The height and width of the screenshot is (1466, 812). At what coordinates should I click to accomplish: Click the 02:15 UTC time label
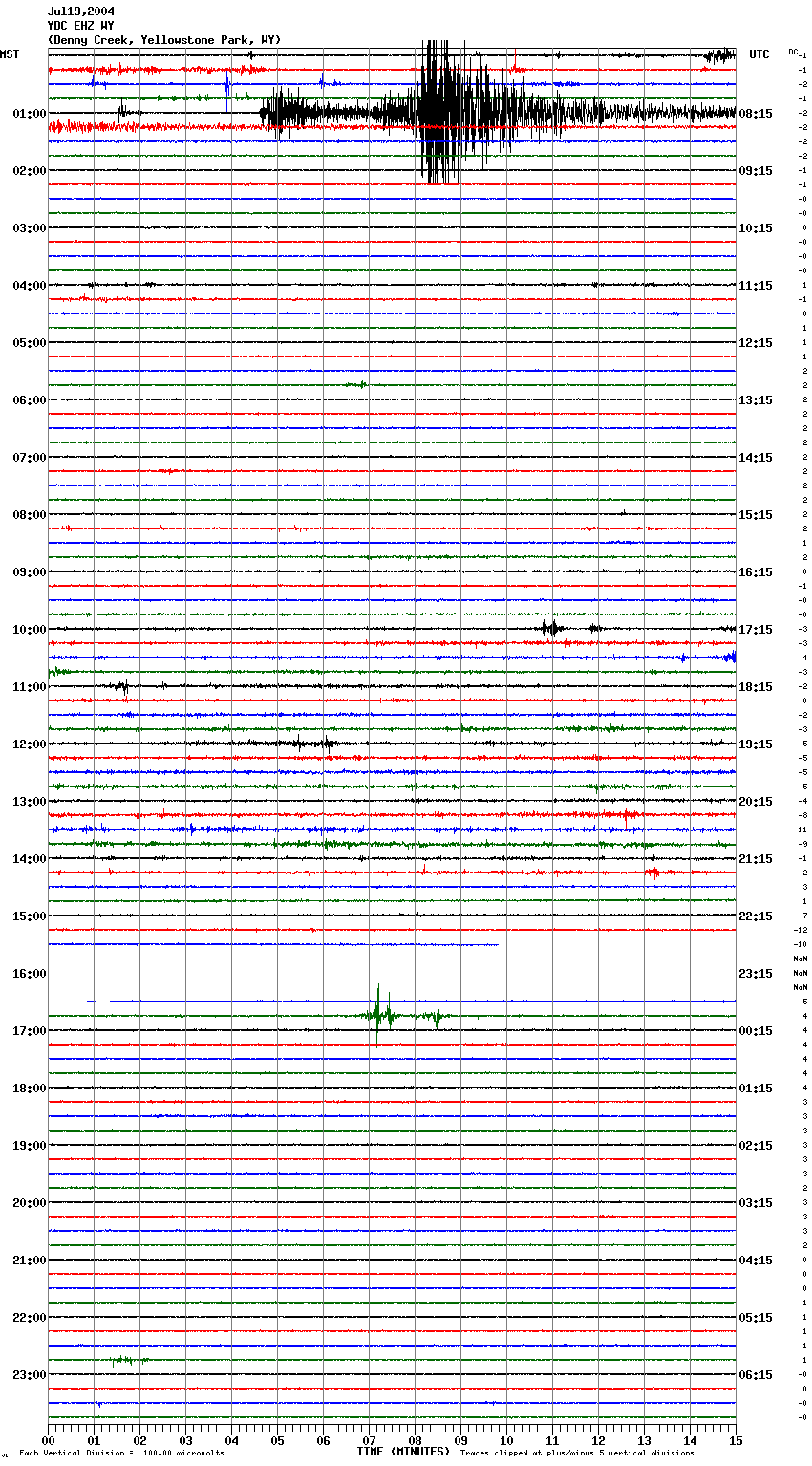(756, 1146)
